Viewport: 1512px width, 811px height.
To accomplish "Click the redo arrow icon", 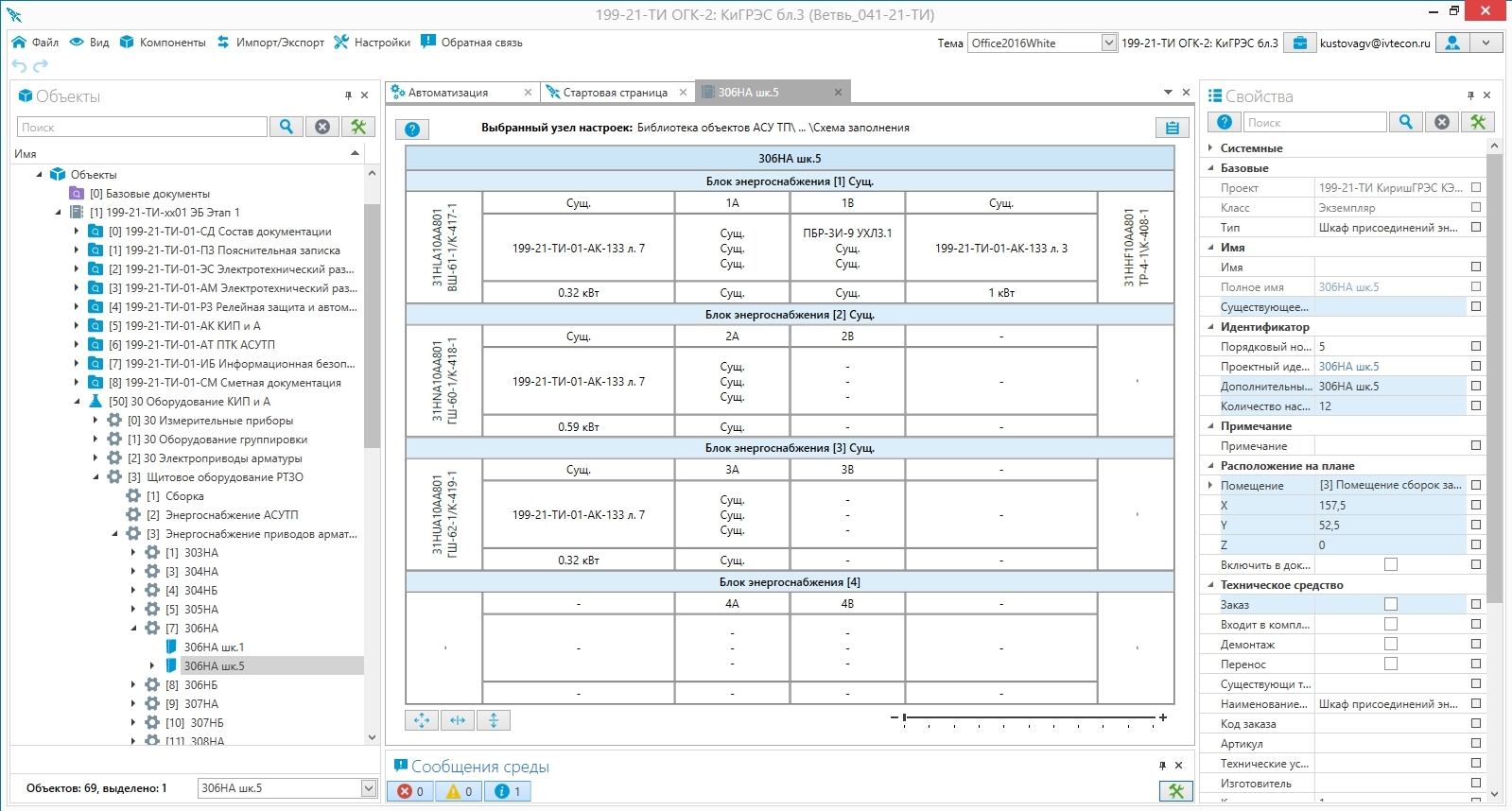I will point(40,66).
